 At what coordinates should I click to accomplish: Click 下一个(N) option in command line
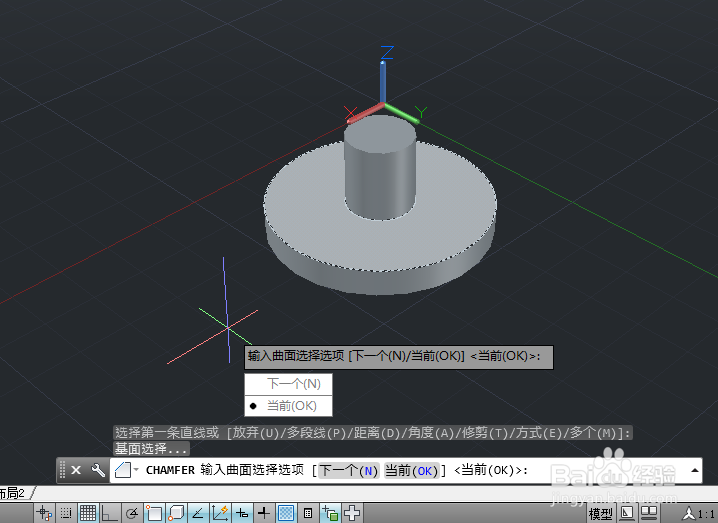(x=348, y=470)
